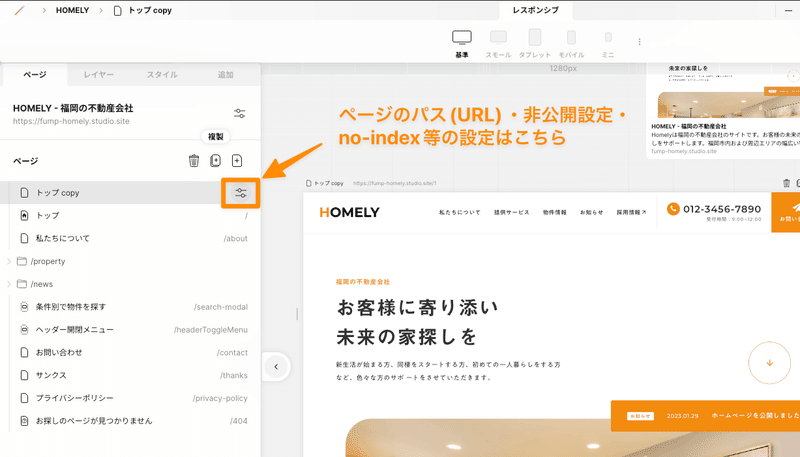The height and width of the screenshot is (457, 800).
Task: Select プライバシーポリシー page row
Action: pos(130,398)
